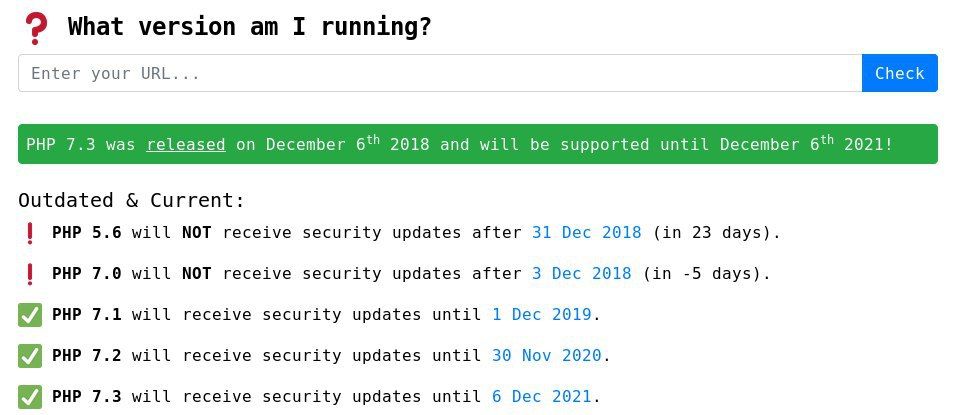Click the exclamation icon beside PHP 7.0
The width and height of the screenshot is (957, 415).
[30, 274]
